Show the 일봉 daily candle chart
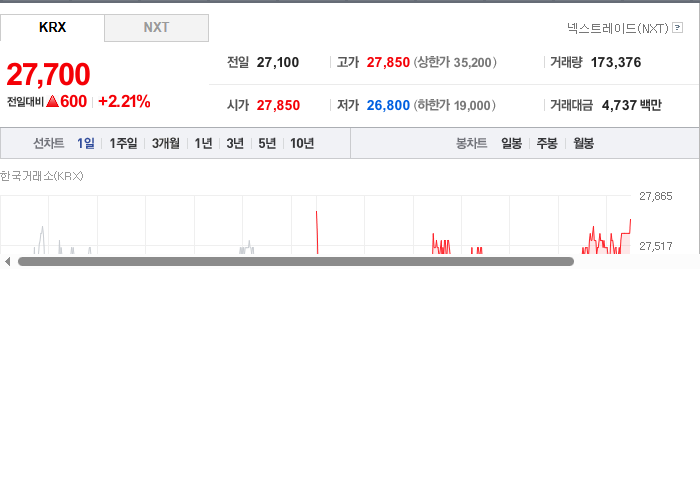The width and height of the screenshot is (700, 490). tap(511, 143)
